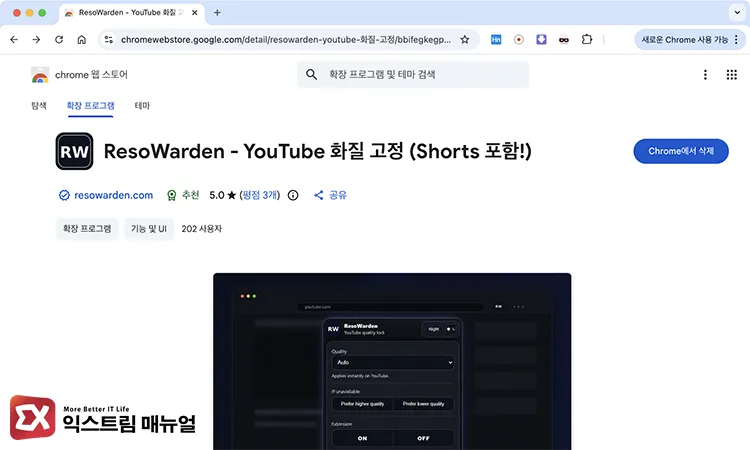
Task: Go back to the previous page
Action: point(14,40)
